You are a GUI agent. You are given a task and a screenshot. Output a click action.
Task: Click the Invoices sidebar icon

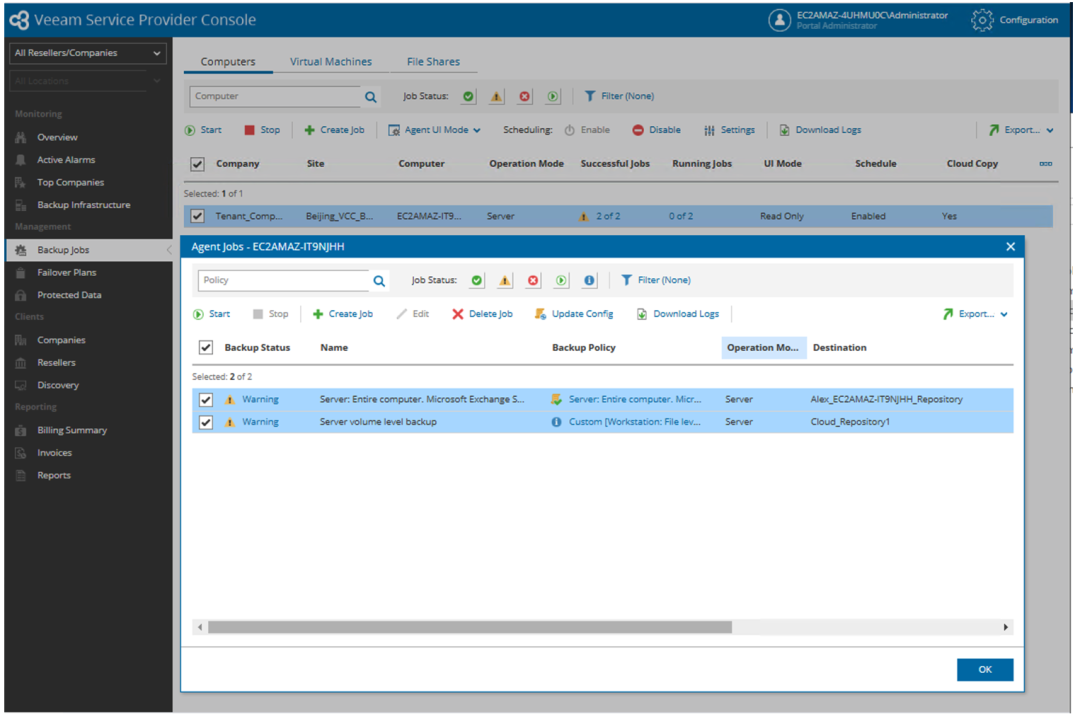click(x=21, y=453)
